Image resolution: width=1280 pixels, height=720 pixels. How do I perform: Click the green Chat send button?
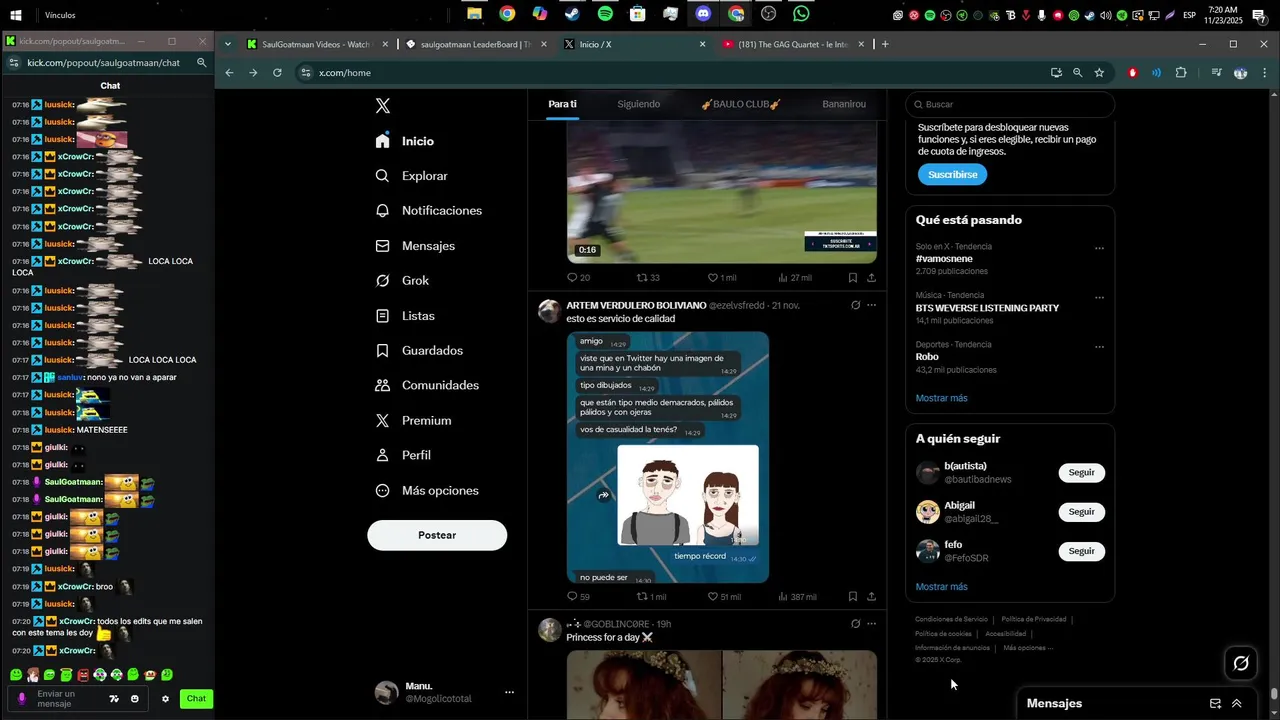(x=196, y=699)
